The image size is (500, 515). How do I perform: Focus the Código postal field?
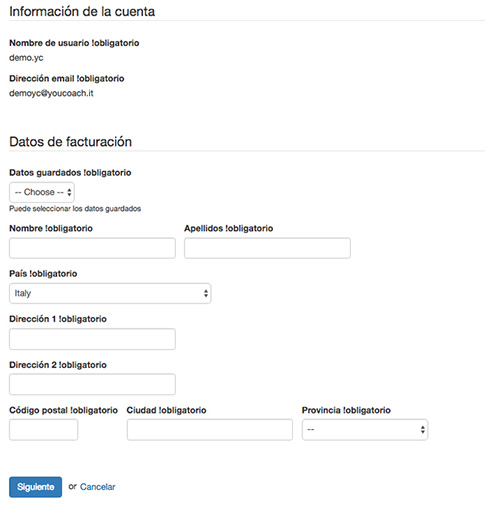click(43, 430)
